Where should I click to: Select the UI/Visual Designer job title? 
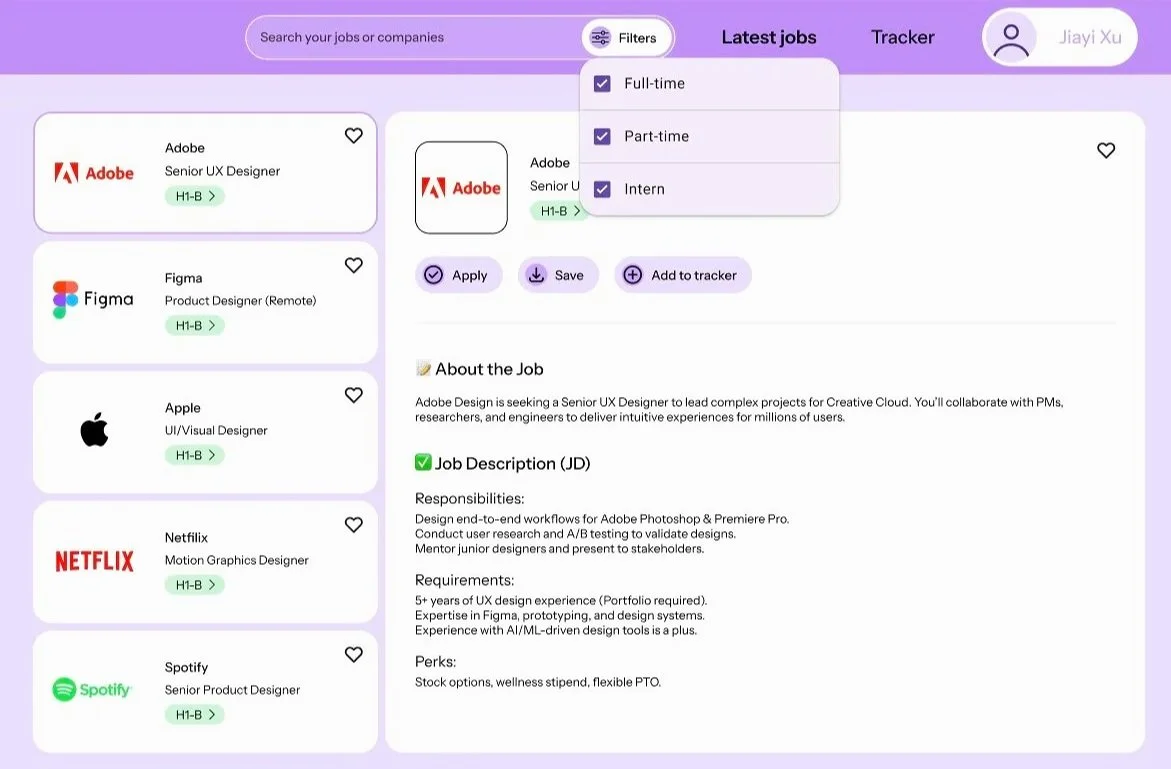216,431
